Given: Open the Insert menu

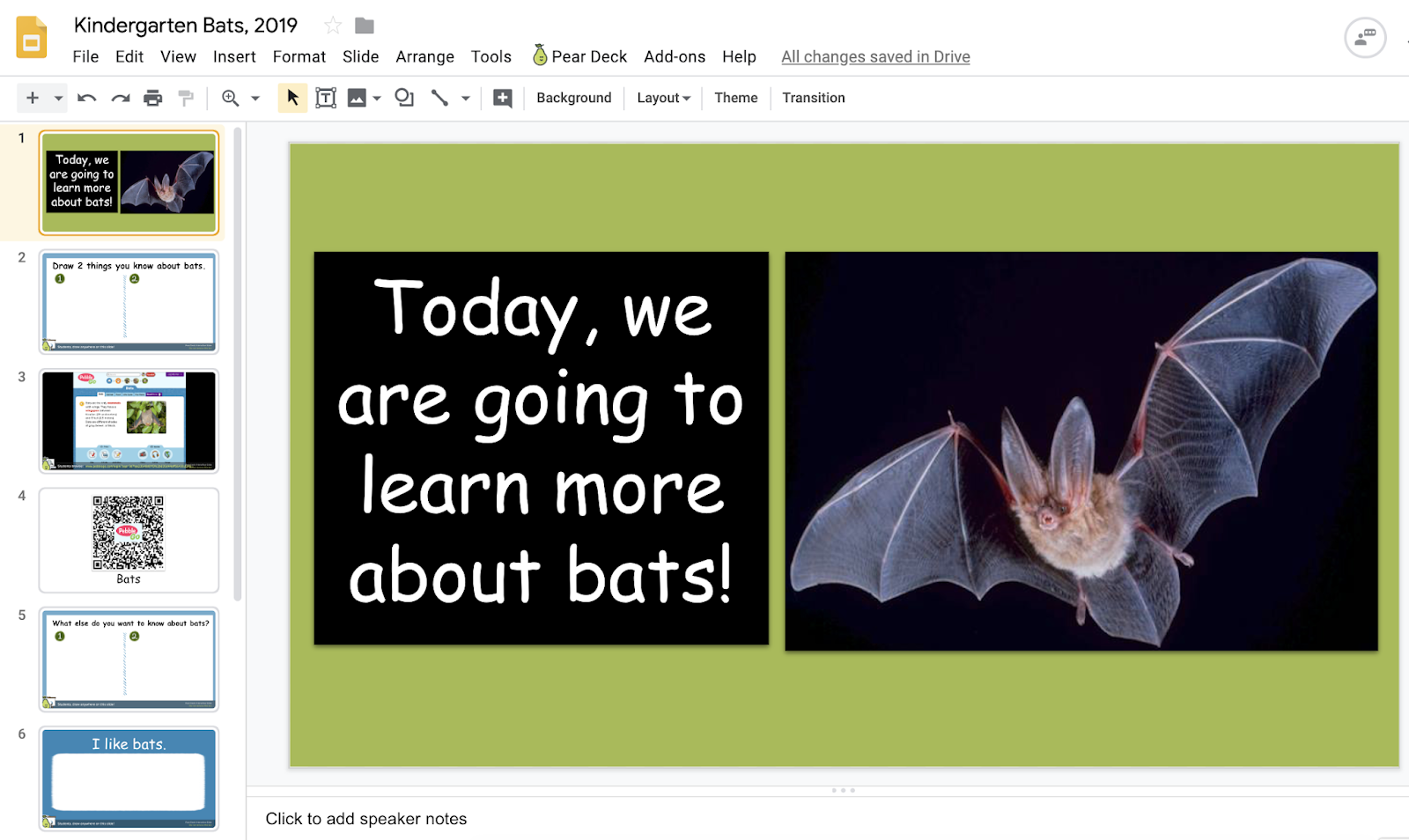Looking at the screenshot, I should click(234, 56).
